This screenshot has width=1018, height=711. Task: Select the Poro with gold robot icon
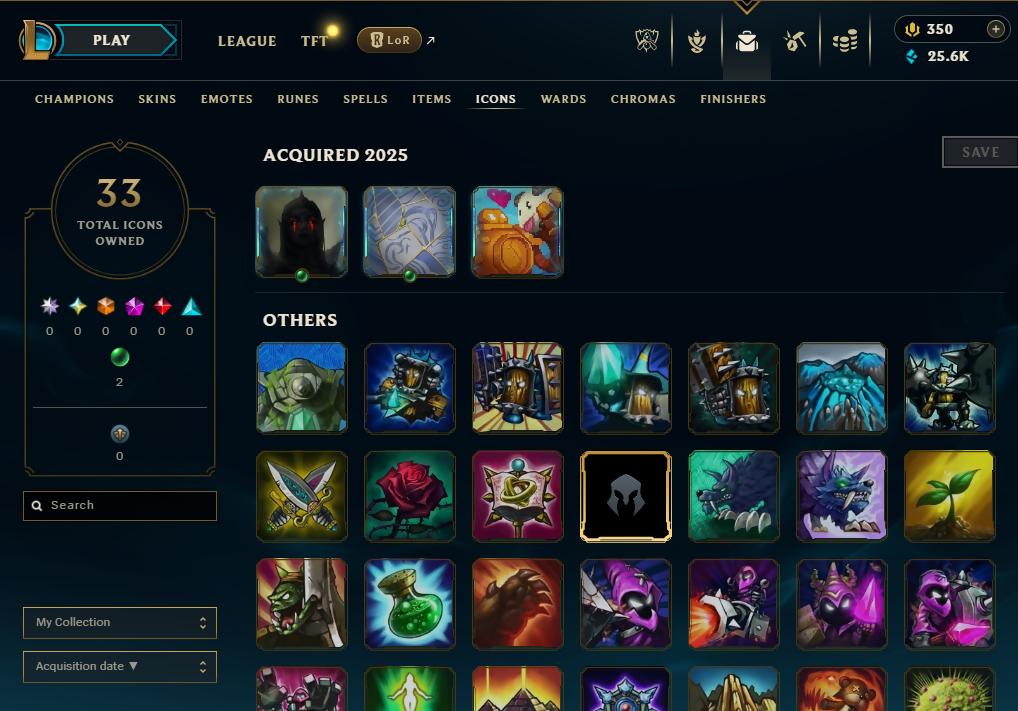pos(517,232)
